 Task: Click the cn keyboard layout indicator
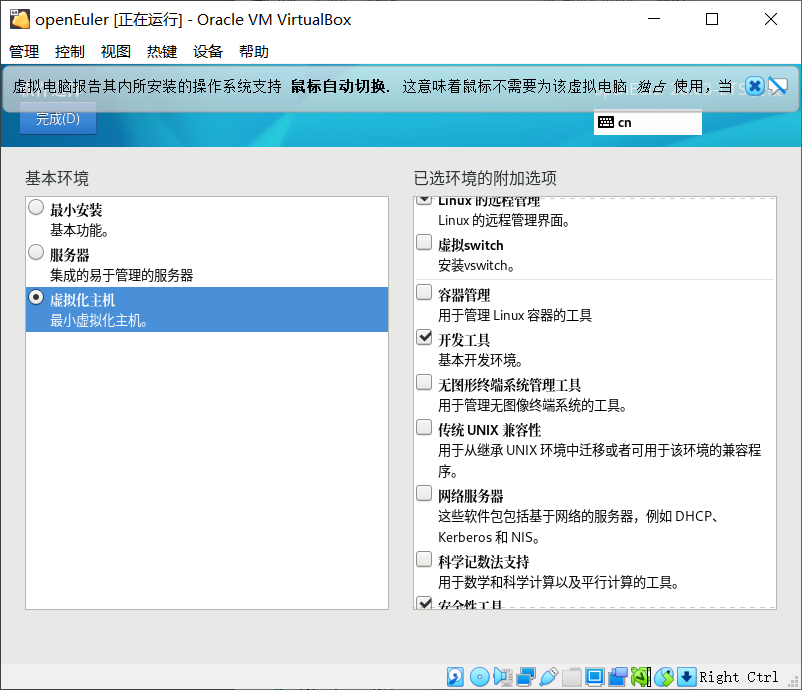coord(648,123)
